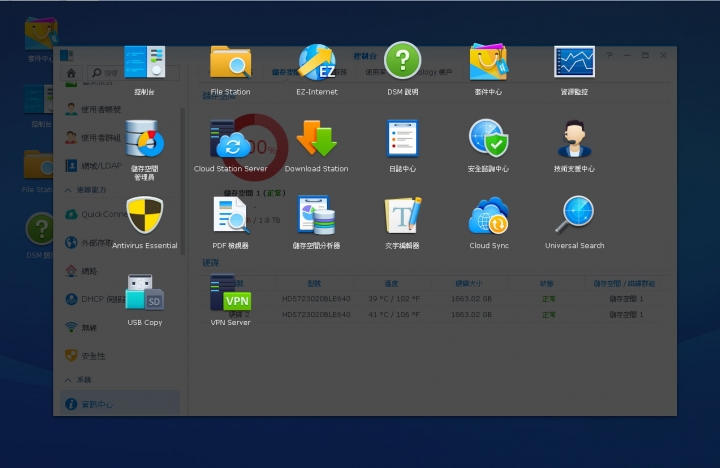Viewport: 720px width, 468px height.
Task: Click the 39 °C / 102 °F cell
Action: [394, 299]
